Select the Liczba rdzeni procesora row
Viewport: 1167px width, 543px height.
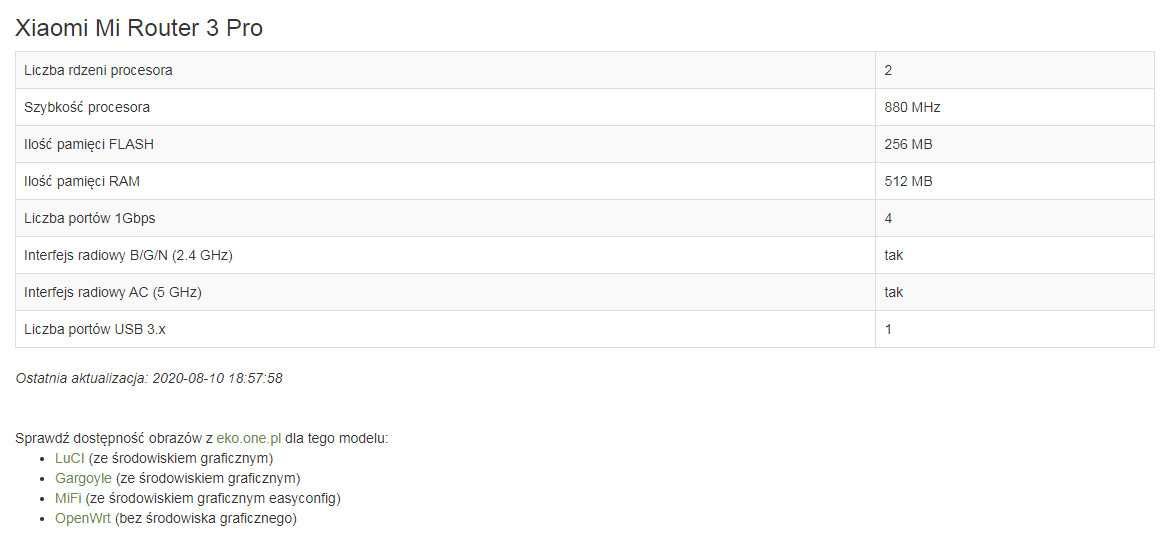[x=584, y=70]
